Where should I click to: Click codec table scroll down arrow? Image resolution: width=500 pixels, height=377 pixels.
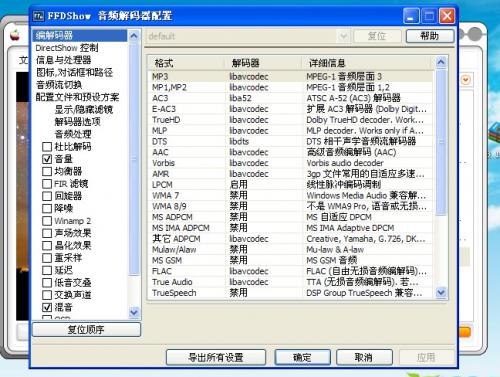click(x=441, y=292)
